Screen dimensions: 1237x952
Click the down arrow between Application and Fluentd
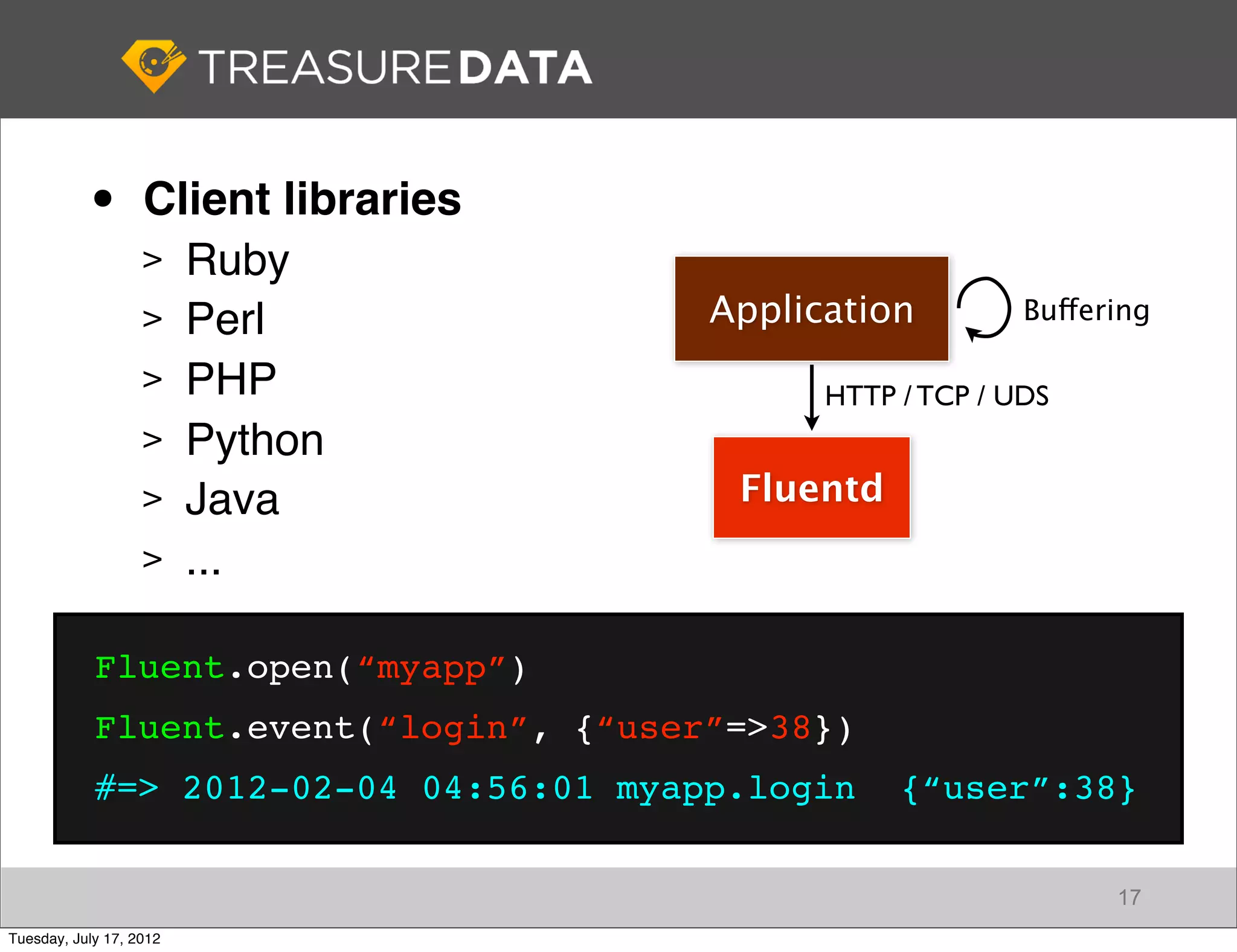coord(812,397)
